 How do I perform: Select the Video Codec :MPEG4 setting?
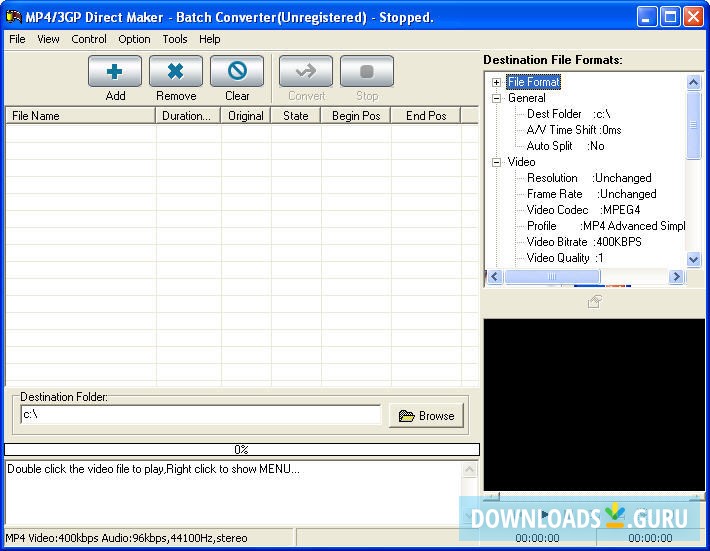tap(583, 210)
